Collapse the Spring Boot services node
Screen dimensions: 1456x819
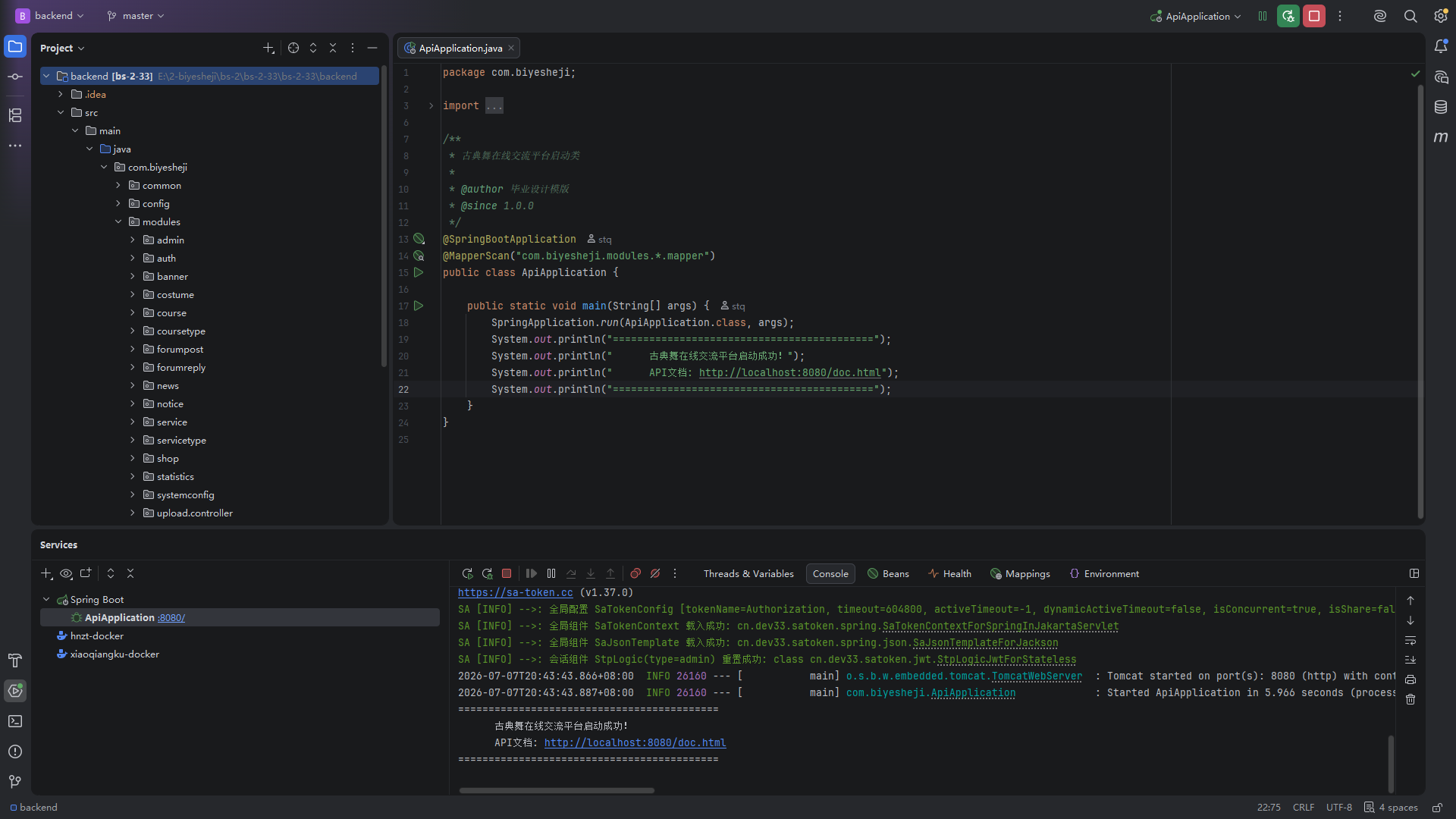46,600
